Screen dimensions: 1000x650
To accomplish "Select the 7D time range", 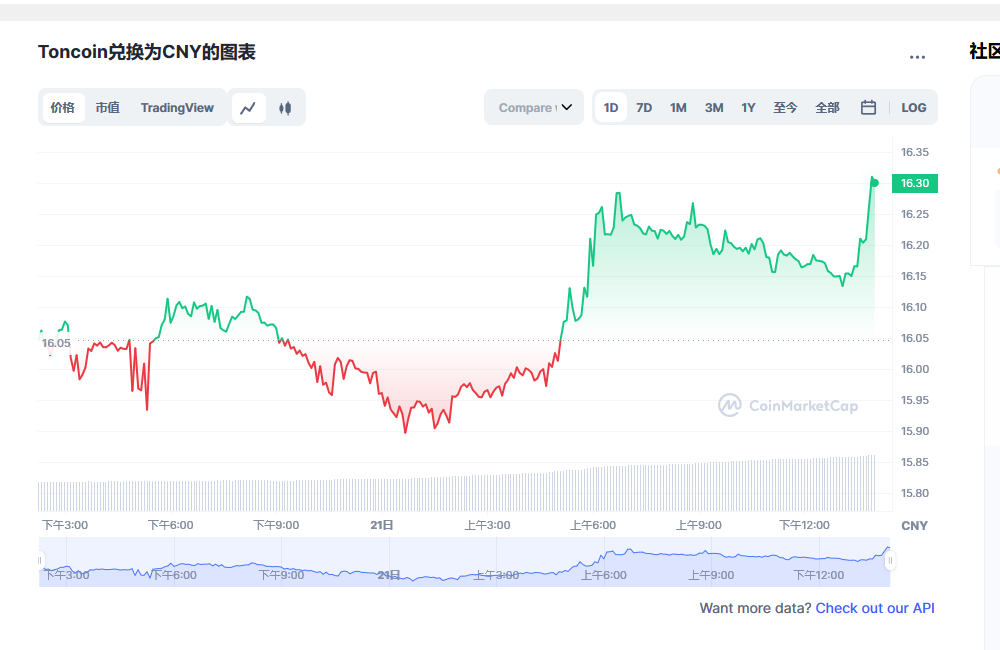I will [644, 108].
